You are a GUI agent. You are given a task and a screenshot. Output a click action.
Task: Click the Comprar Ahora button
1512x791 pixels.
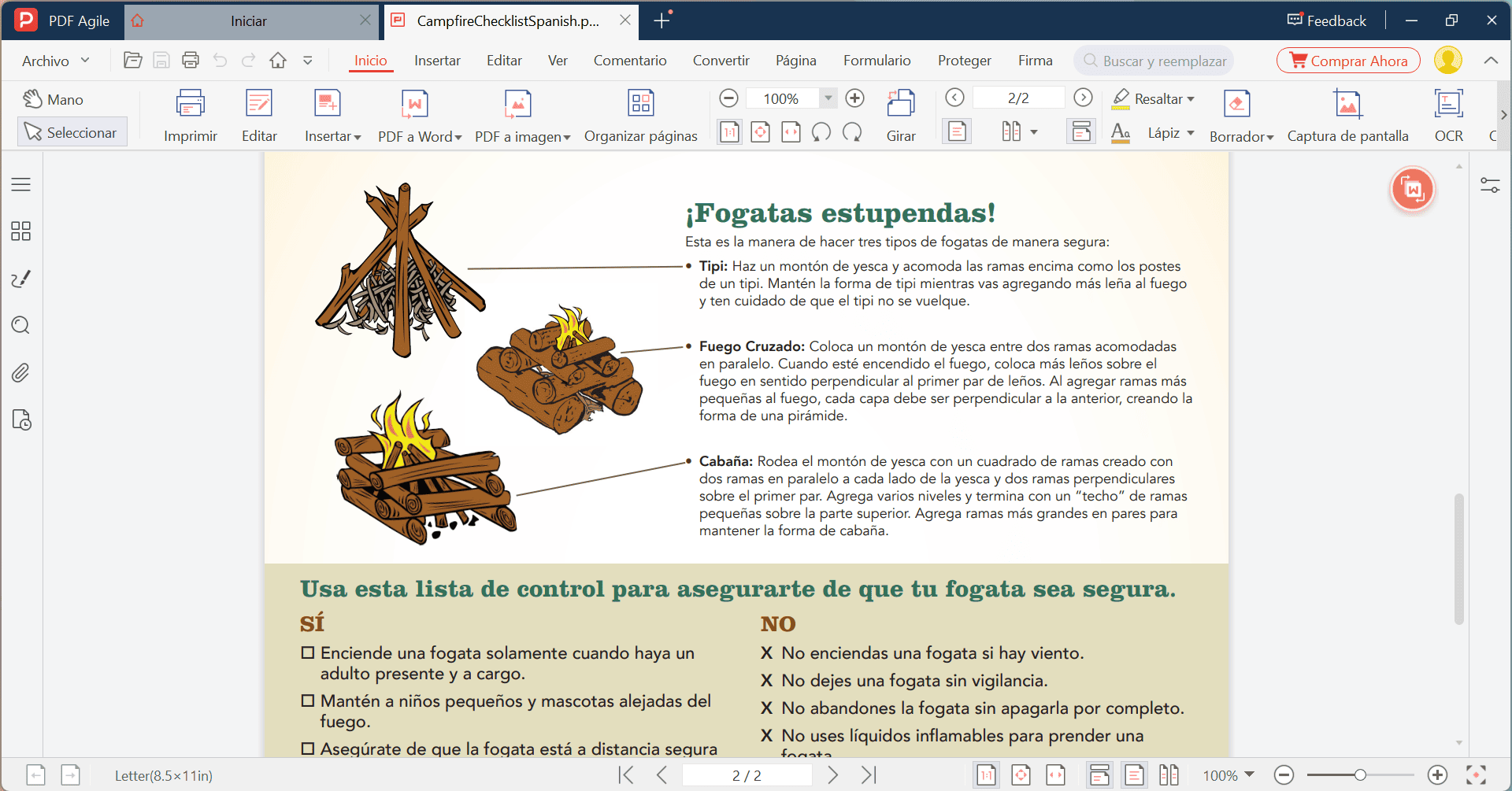click(x=1347, y=60)
